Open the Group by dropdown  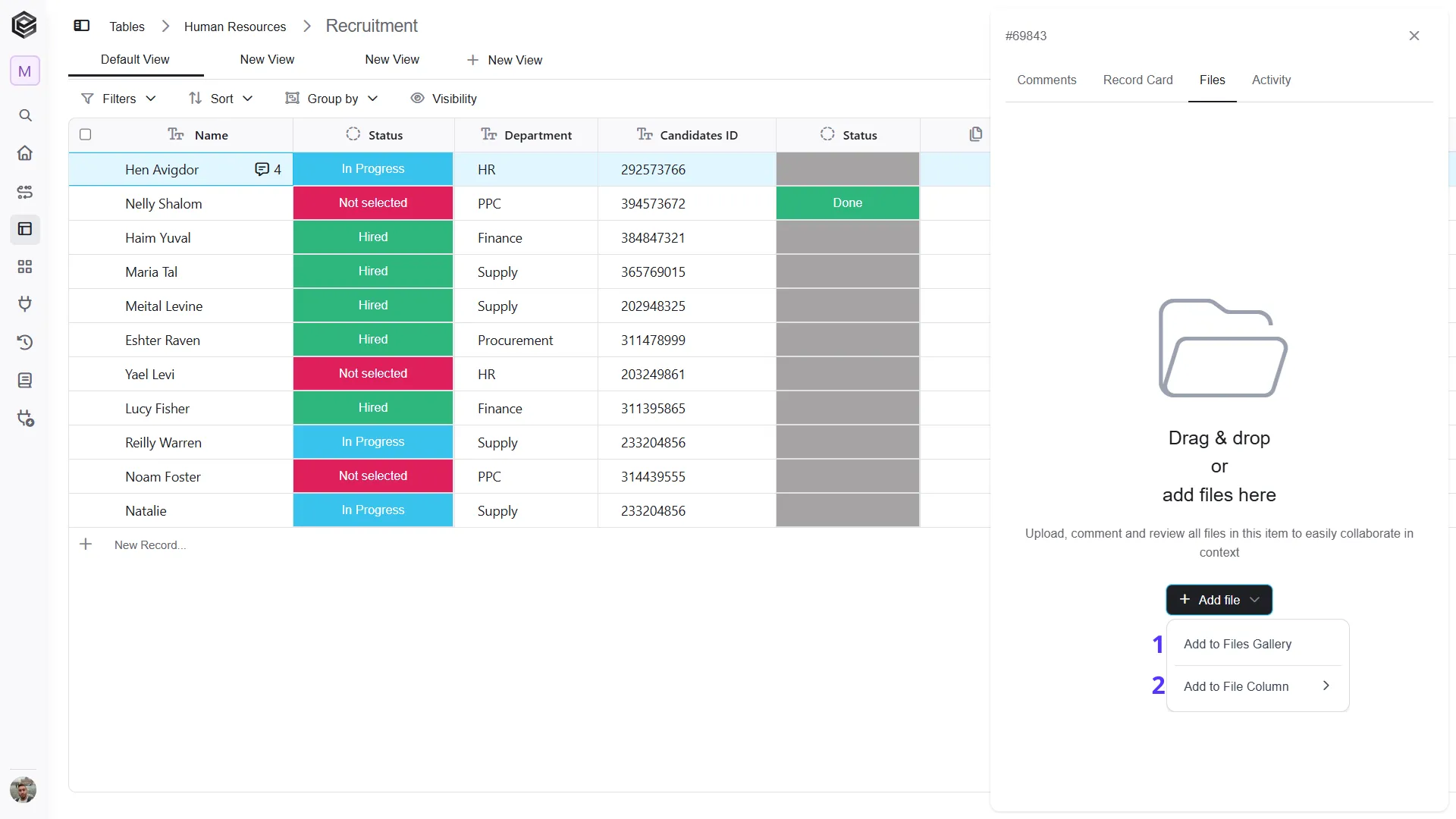pyautogui.click(x=332, y=99)
